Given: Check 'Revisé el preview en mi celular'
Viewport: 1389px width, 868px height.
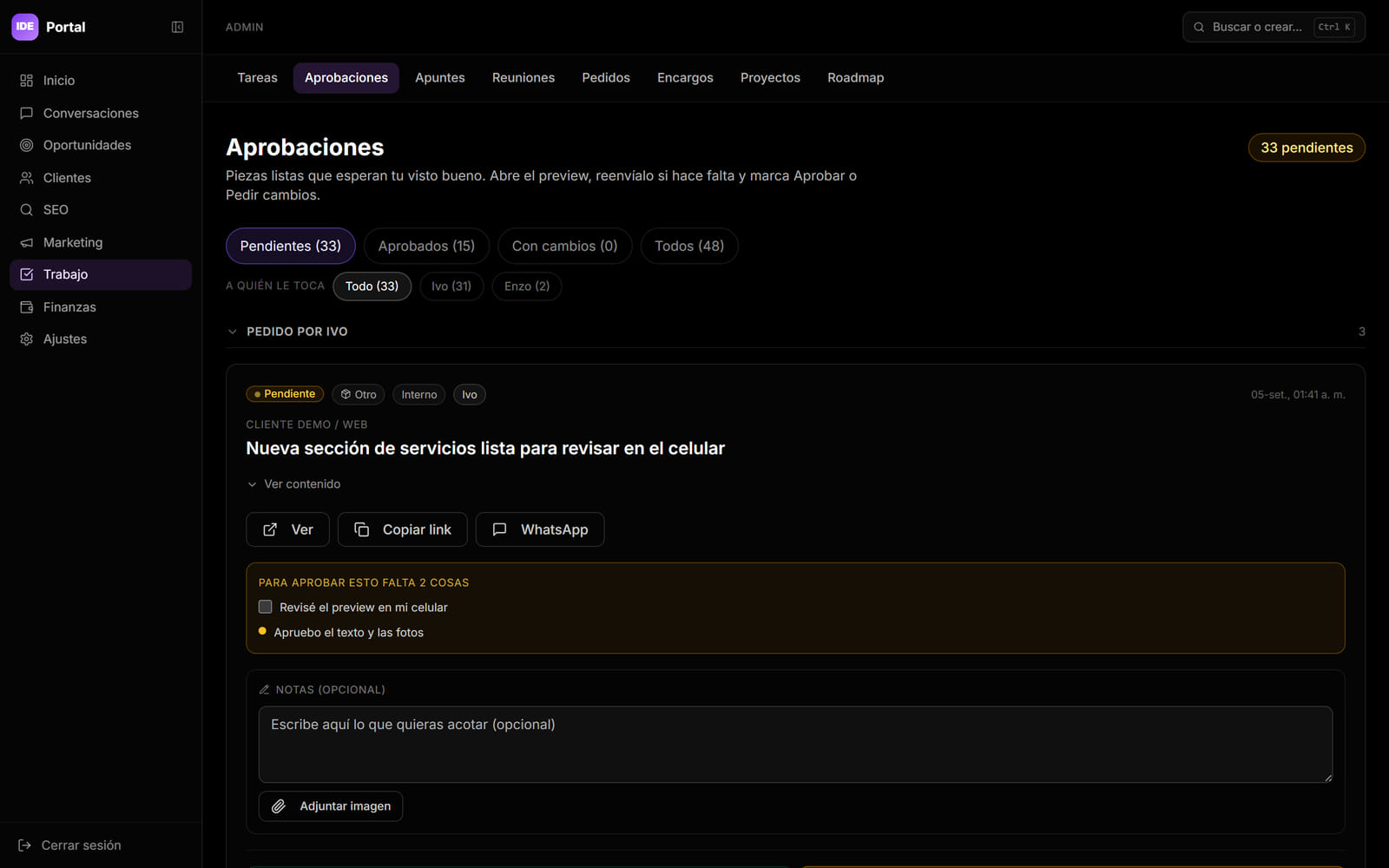Looking at the screenshot, I should point(266,607).
